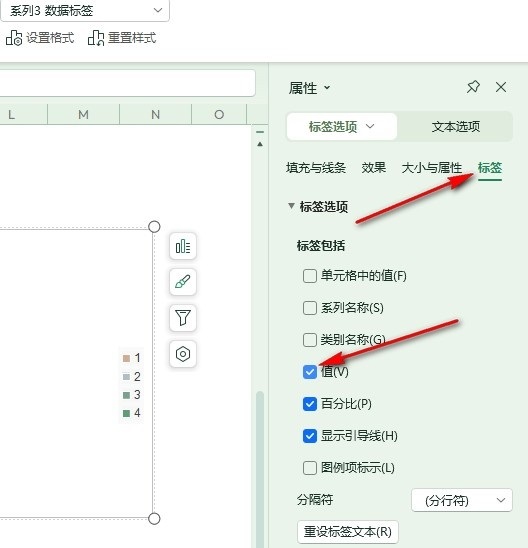Enable 系列名称(S) checkbox

pos(310,308)
